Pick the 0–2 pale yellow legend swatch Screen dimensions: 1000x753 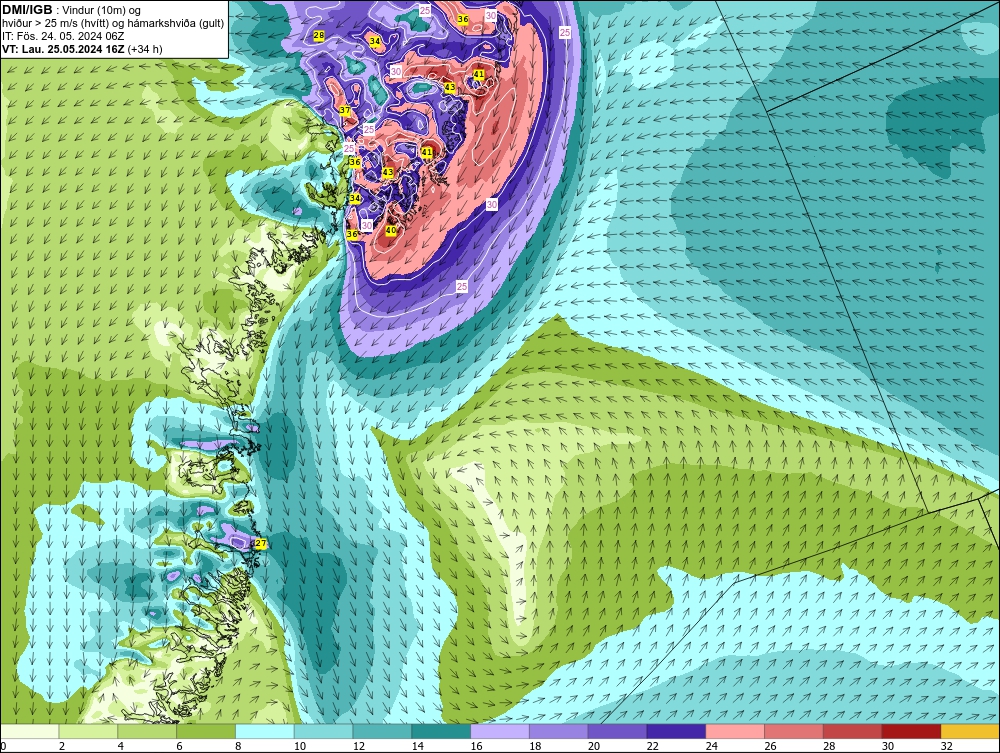pos(29,731)
